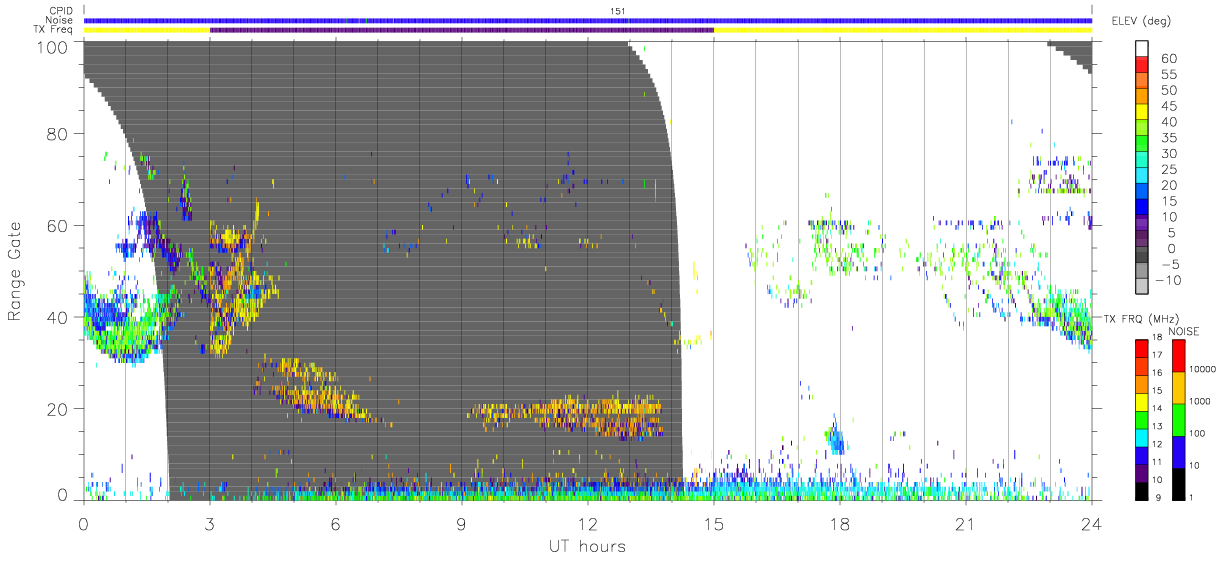Click the '9' tick label on UT hours axis
The image size is (1228, 567).
coord(461,524)
